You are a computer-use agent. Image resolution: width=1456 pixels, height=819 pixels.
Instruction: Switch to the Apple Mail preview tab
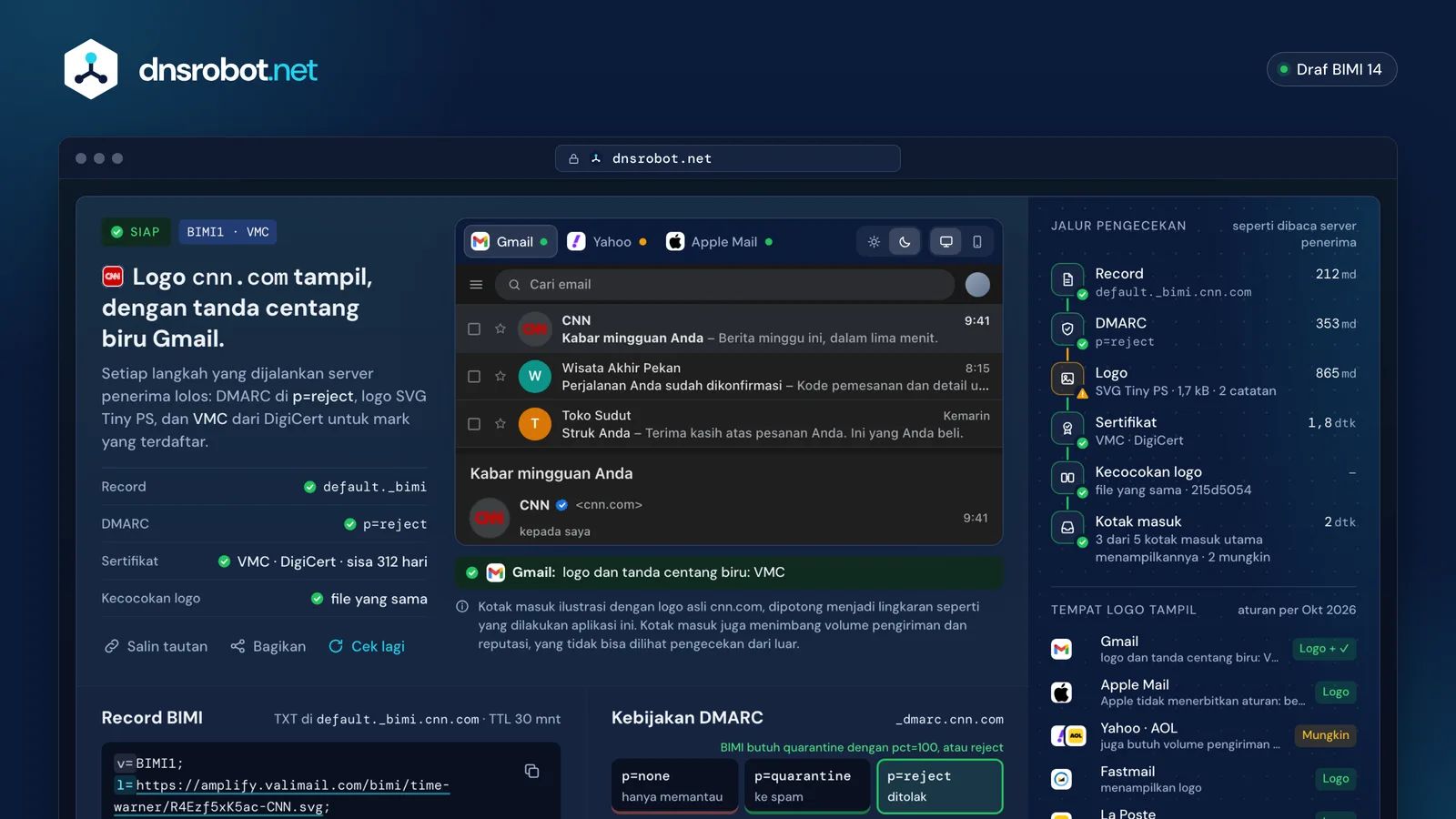point(719,242)
